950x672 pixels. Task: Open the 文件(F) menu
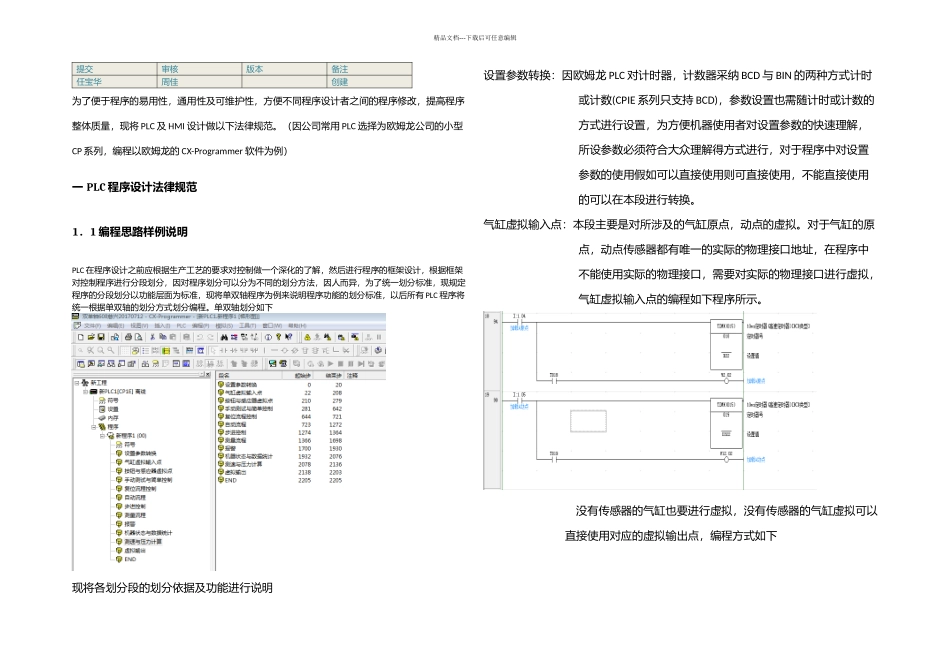(x=93, y=326)
